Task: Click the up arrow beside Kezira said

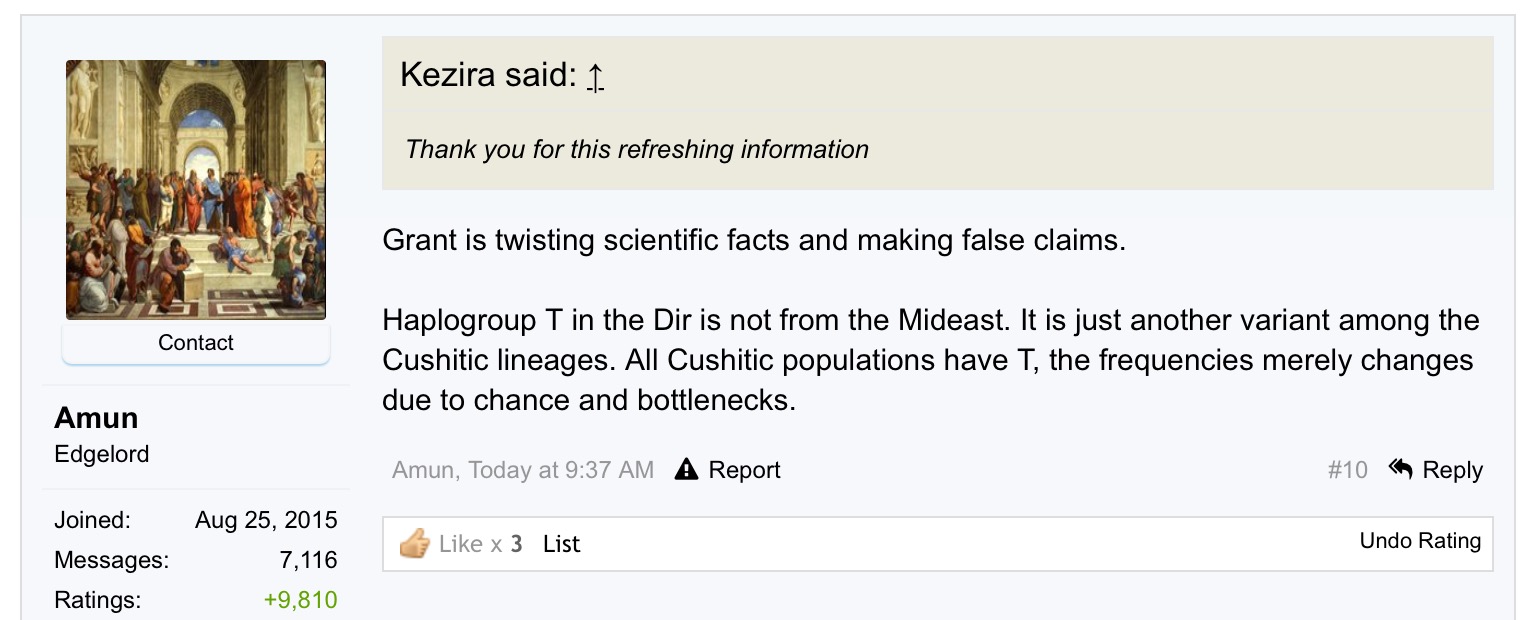Action: (595, 76)
